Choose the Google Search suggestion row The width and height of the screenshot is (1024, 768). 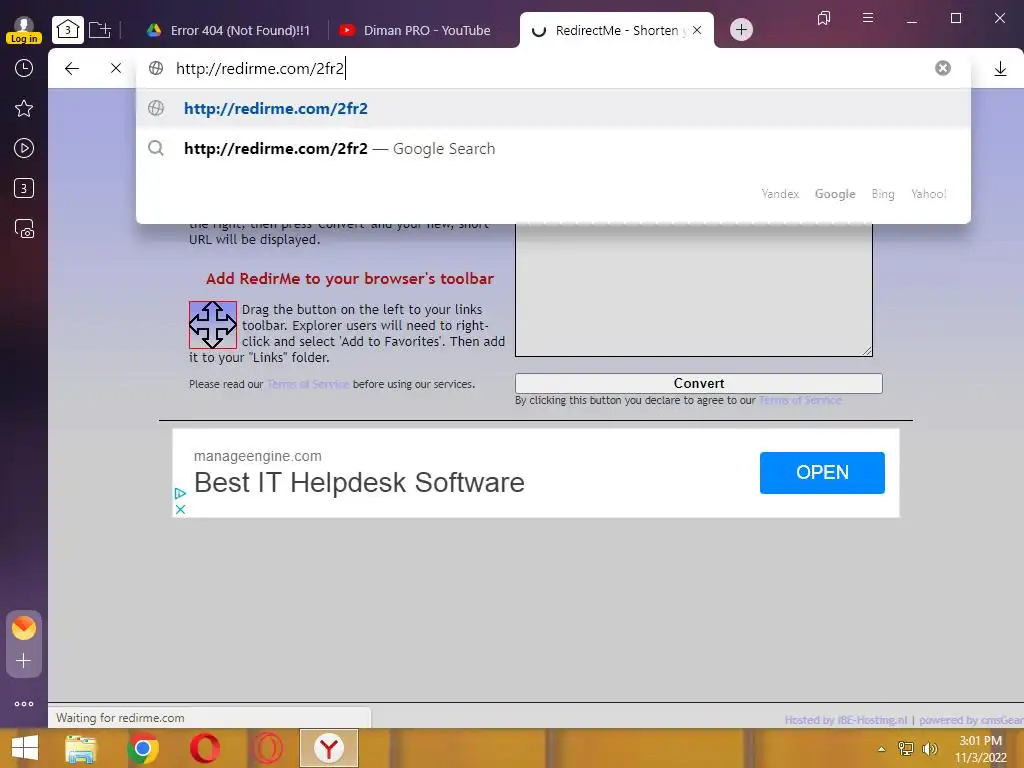click(553, 149)
